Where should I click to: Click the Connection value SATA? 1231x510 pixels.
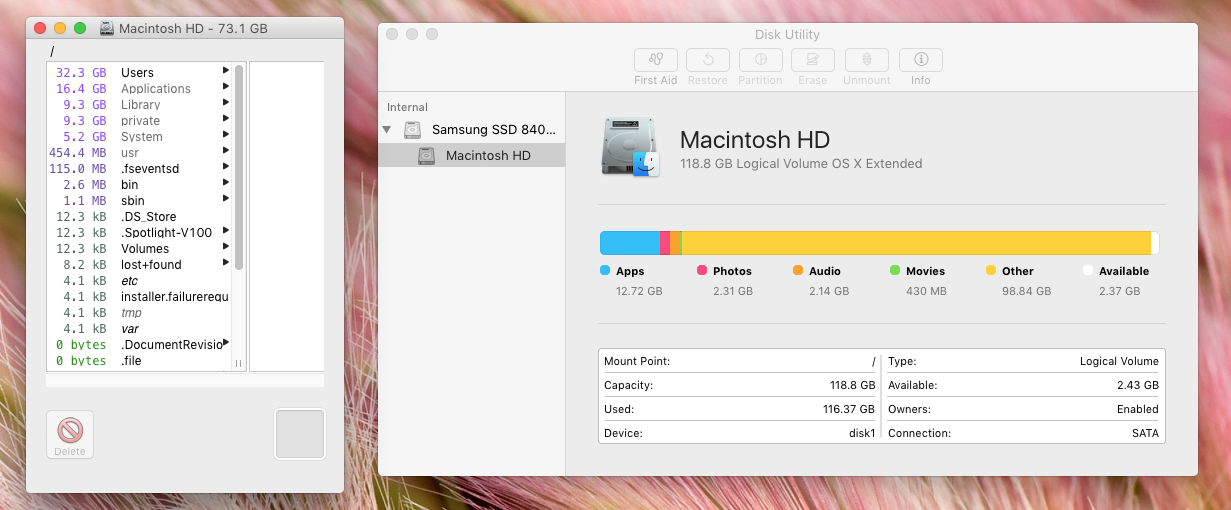[1145, 433]
